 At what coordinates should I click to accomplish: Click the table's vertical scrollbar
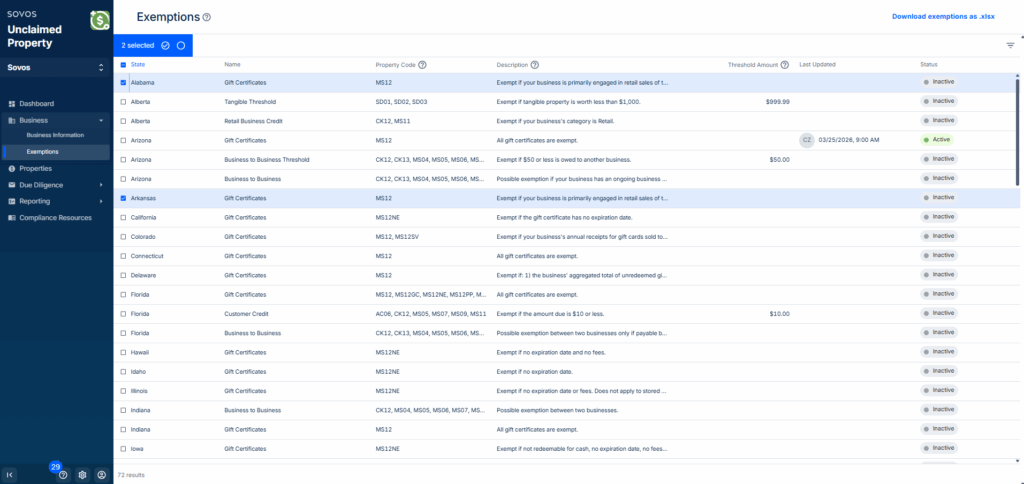point(1018,130)
